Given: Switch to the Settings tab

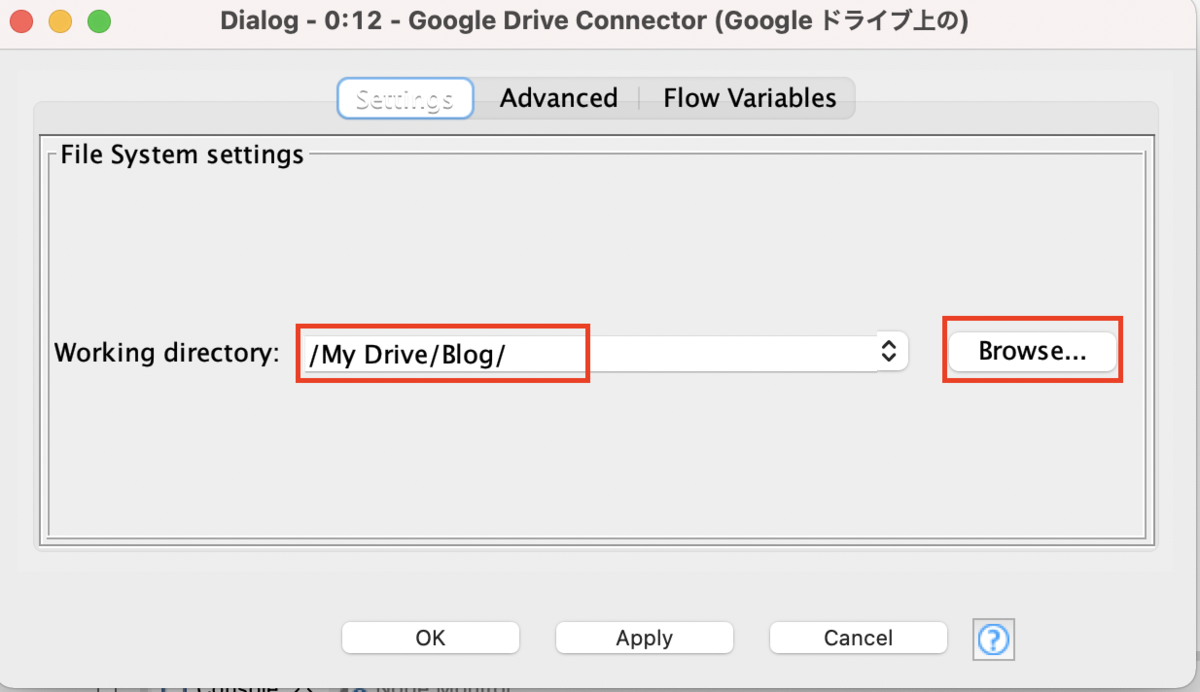Looking at the screenshot, I should coord(405,99).
